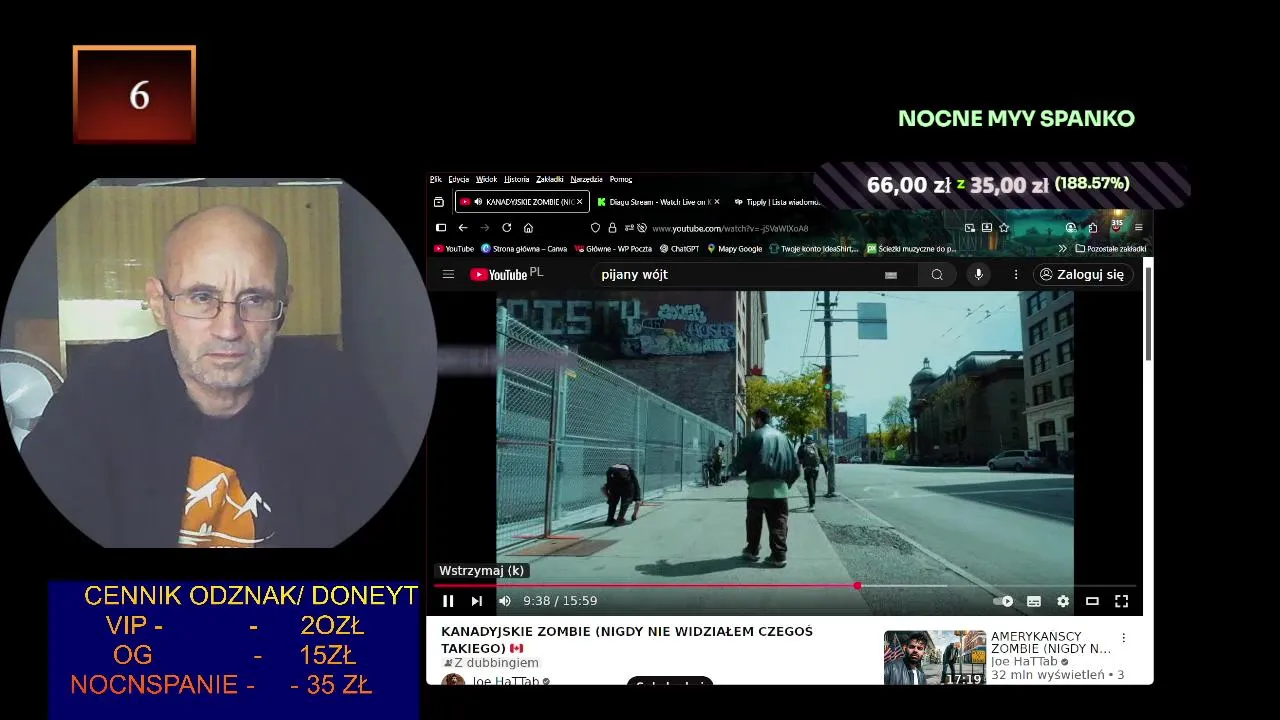Open the Pomoc menu
The height and width of the screenshot is (720, 1280).
[621, 179]
